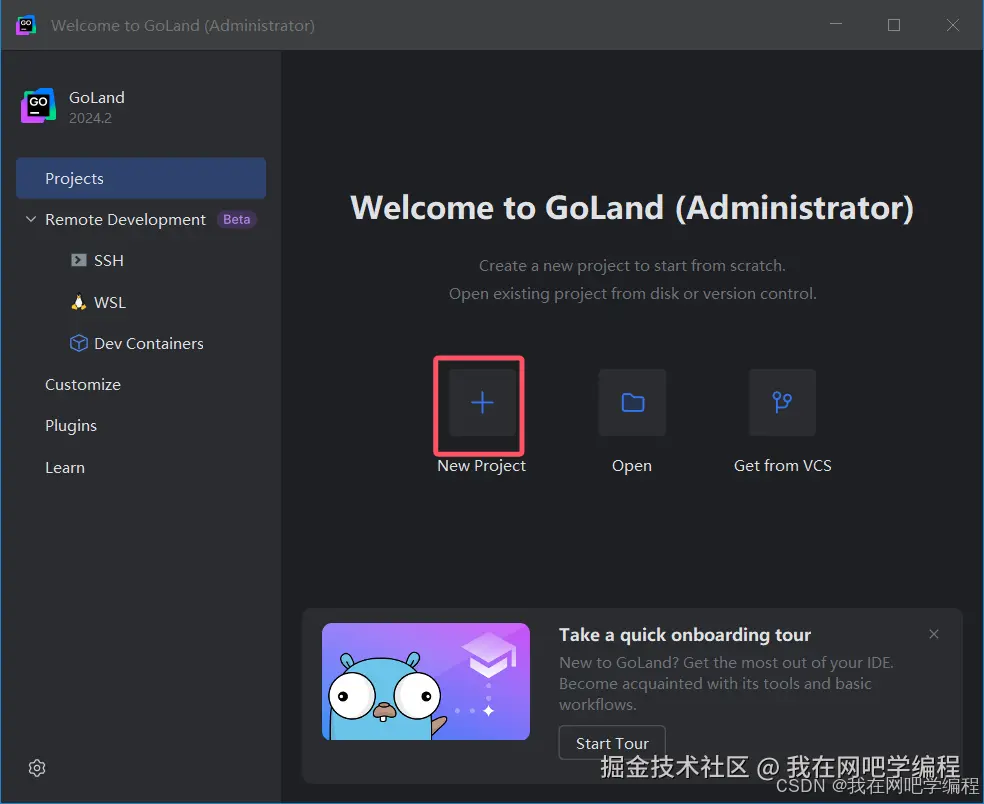Click the SSH terminal icon in sidebar
984x804 pixels.
(x=76, y=260)
